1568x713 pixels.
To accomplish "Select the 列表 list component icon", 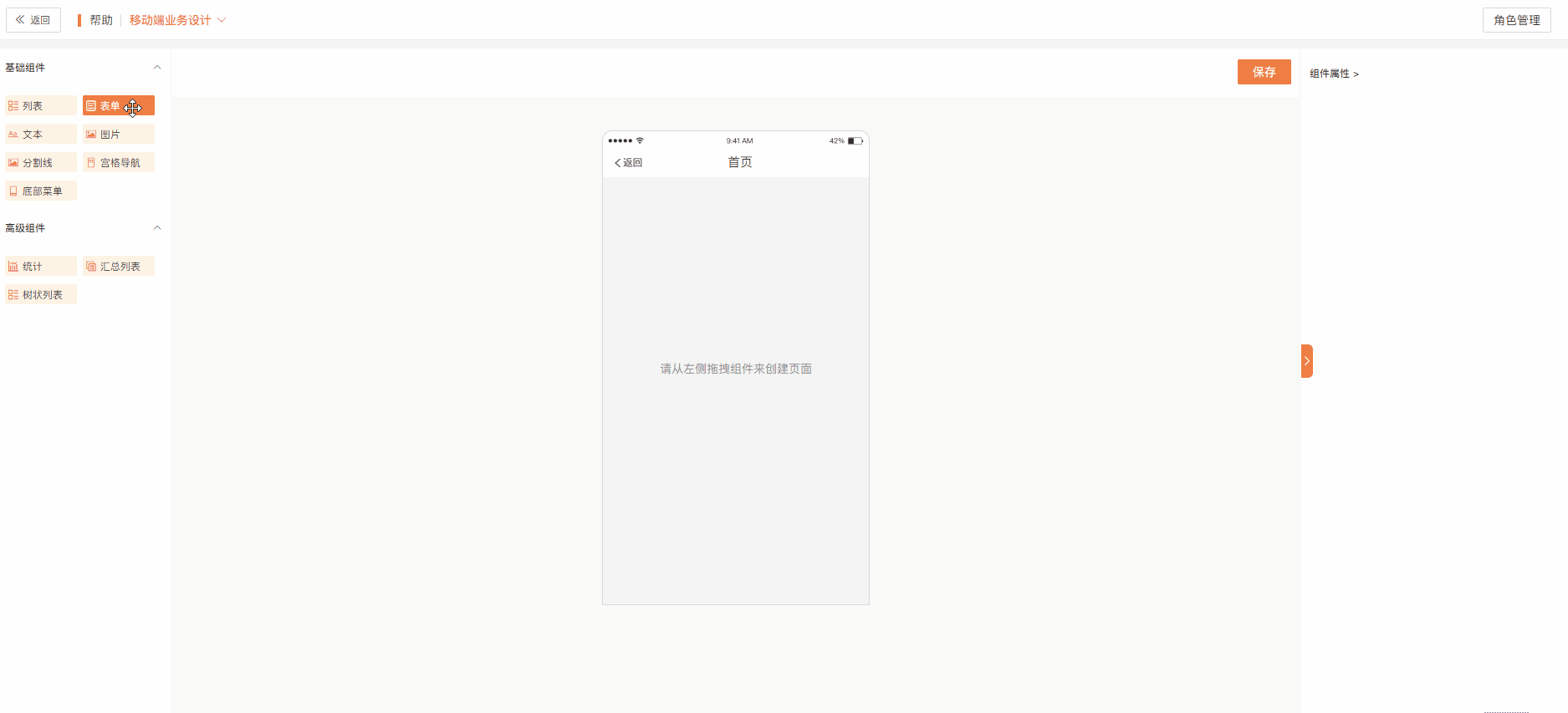I will pos(13,106).
